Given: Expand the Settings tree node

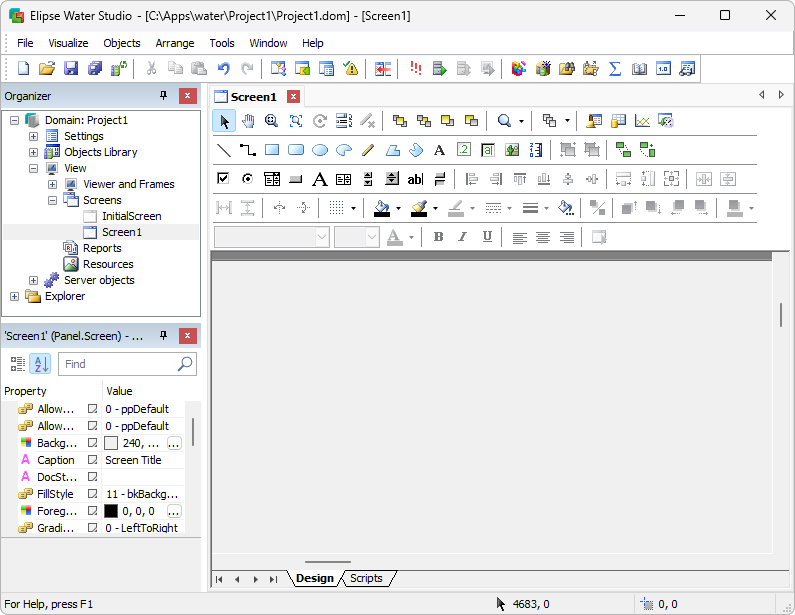Looking at the screenshot, I should tap(33, 136).
